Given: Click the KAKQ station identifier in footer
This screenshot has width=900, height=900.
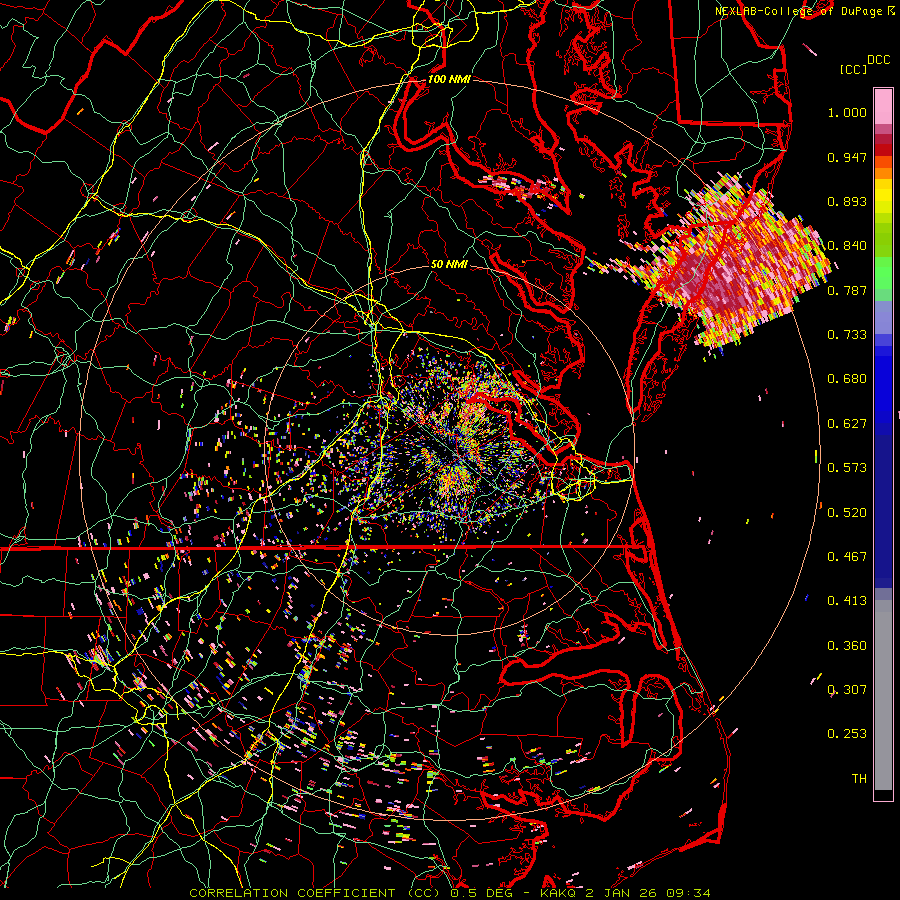Looking at the screenshot, I should pos(559,893).
